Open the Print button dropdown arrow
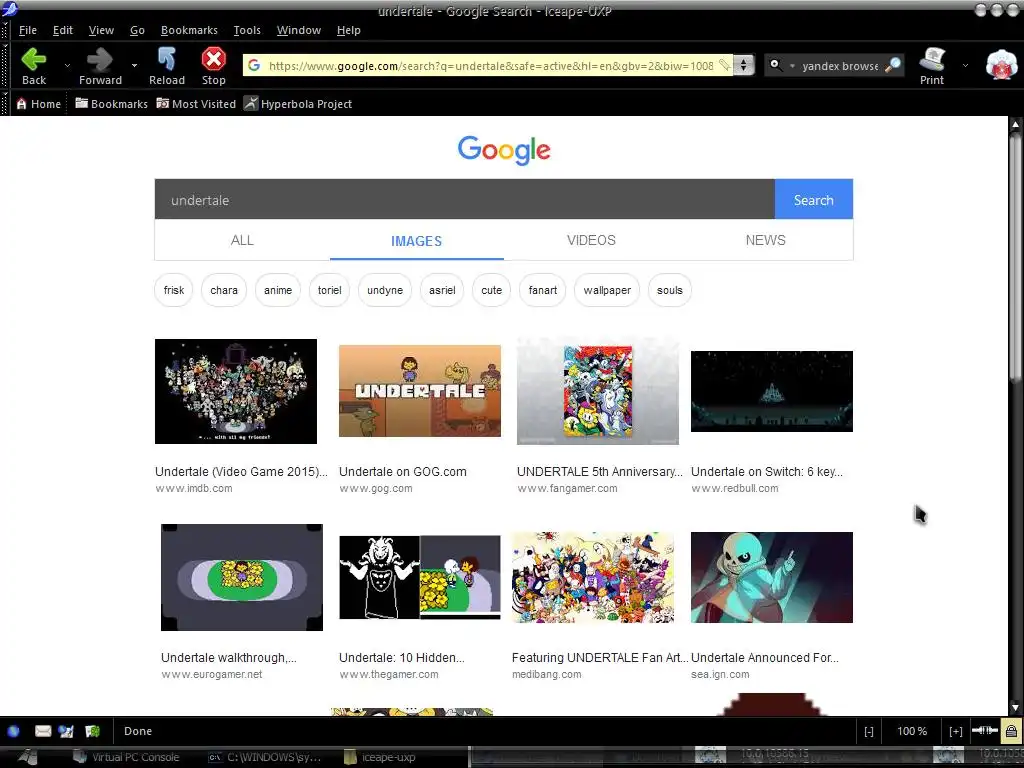The height and width of the screenshot is (768, 1024). (965, 65)
